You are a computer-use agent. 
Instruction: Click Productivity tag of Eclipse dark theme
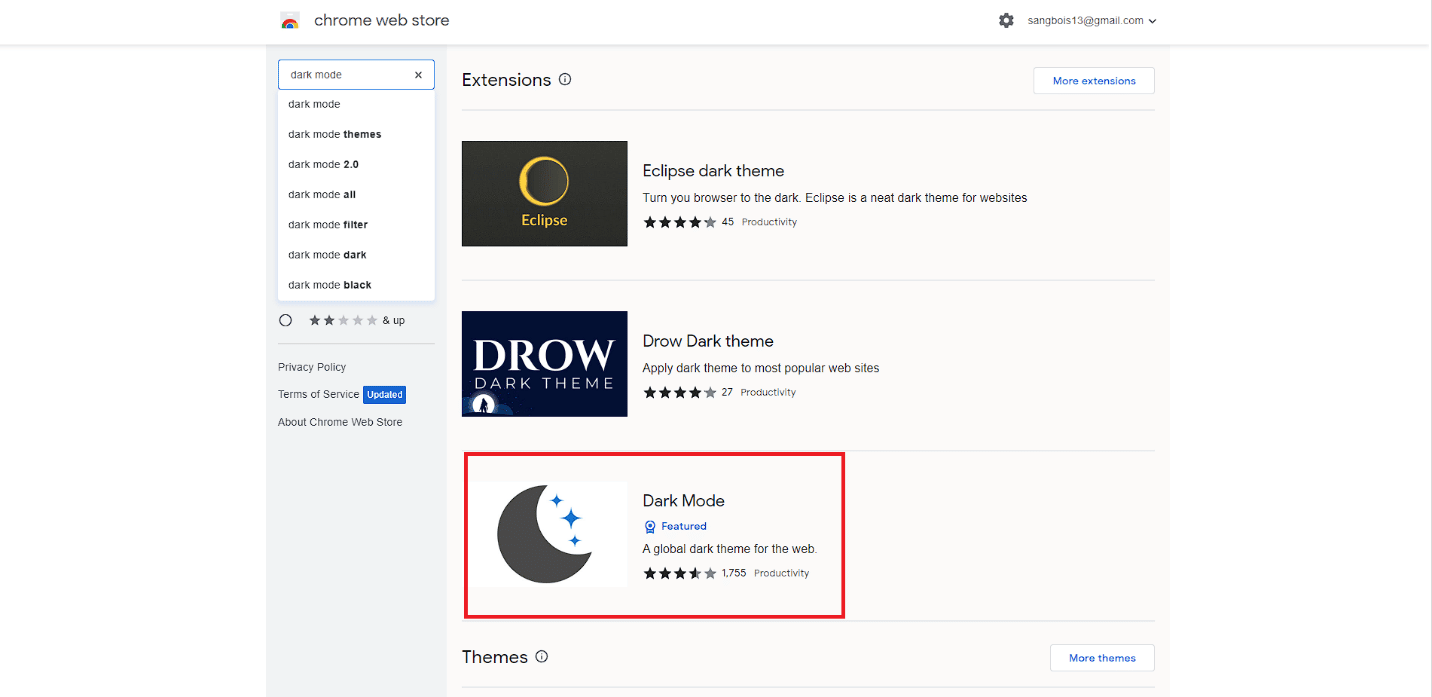tap(769, 222)
